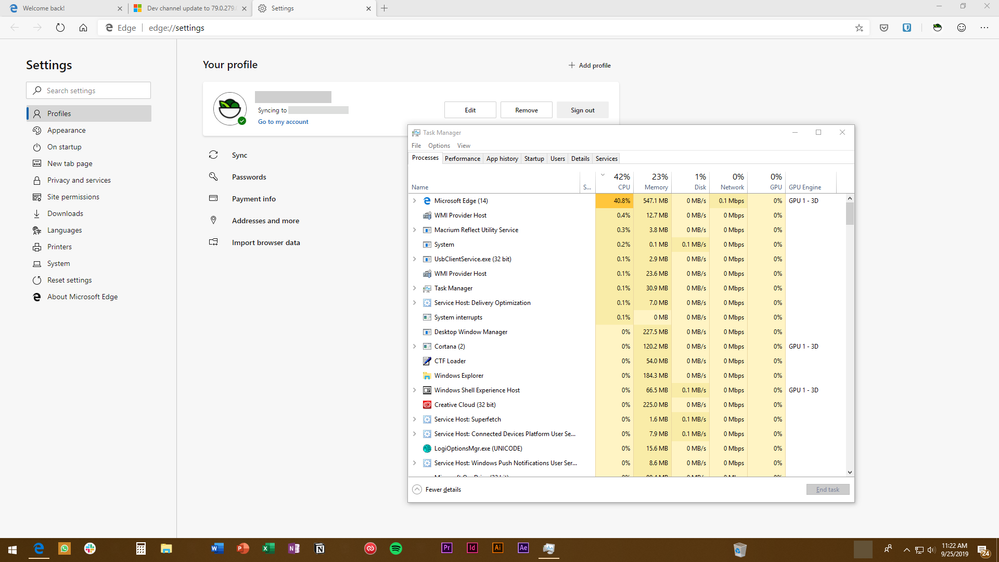Select Privacy and services in sidebar
This screenshot has height=562, width=999.
click(x=89, y=180)
